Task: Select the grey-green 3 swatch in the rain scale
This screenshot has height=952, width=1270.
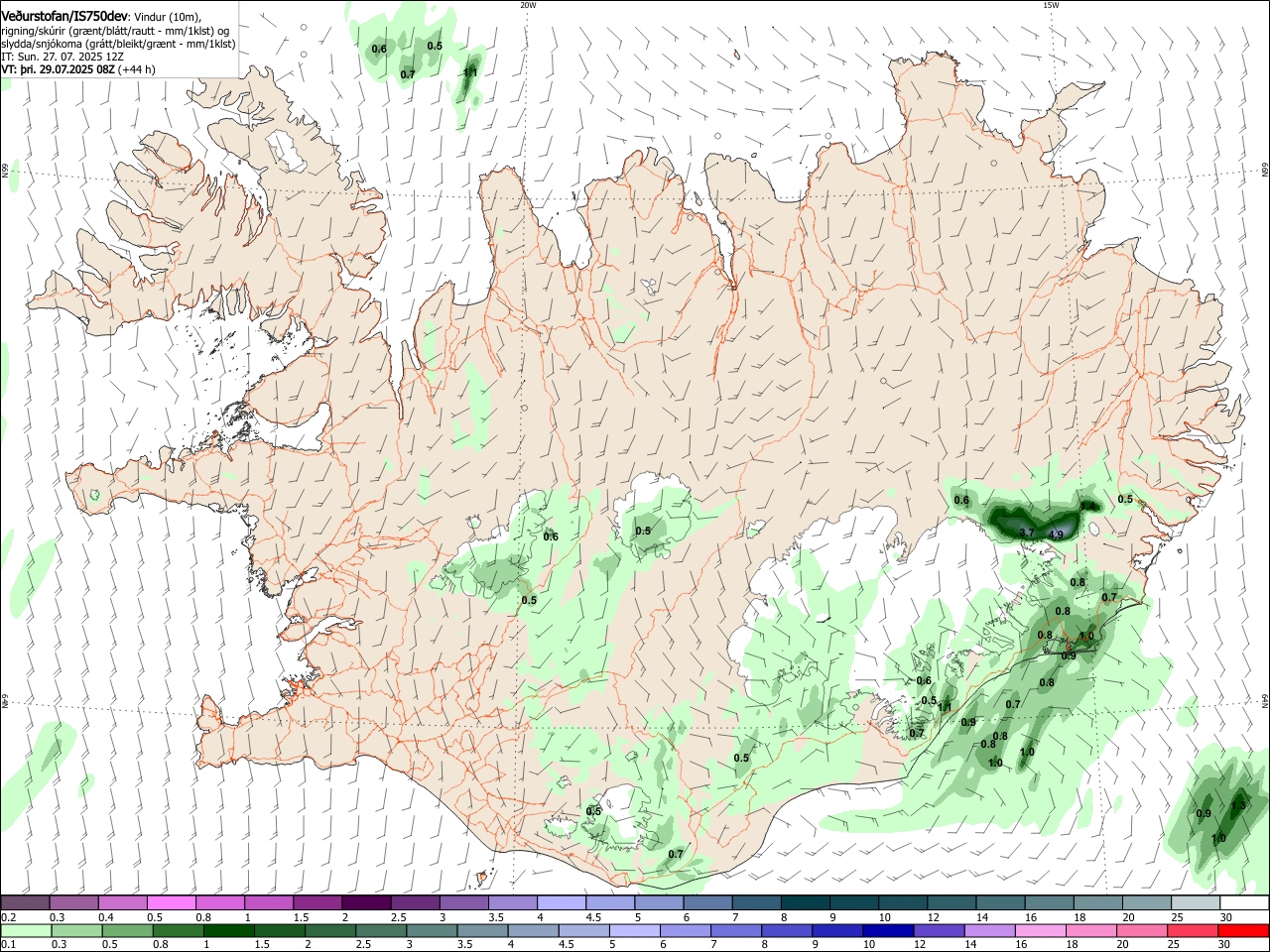Action: click(x=433, y=930)
